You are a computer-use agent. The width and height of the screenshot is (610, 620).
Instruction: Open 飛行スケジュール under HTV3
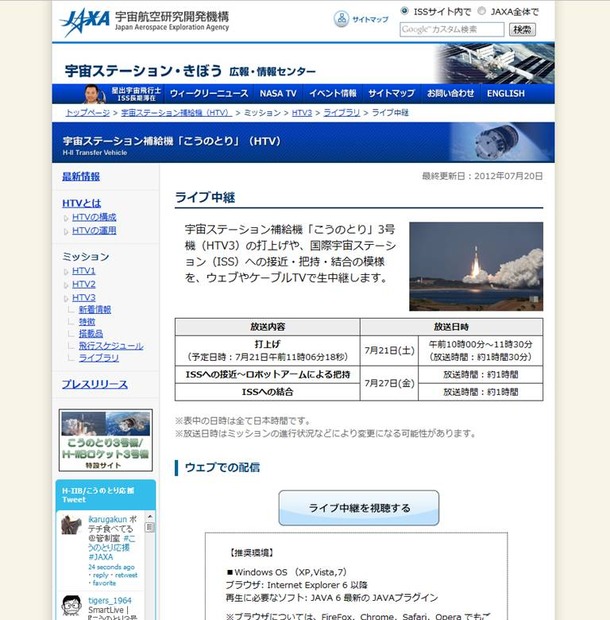111,346
